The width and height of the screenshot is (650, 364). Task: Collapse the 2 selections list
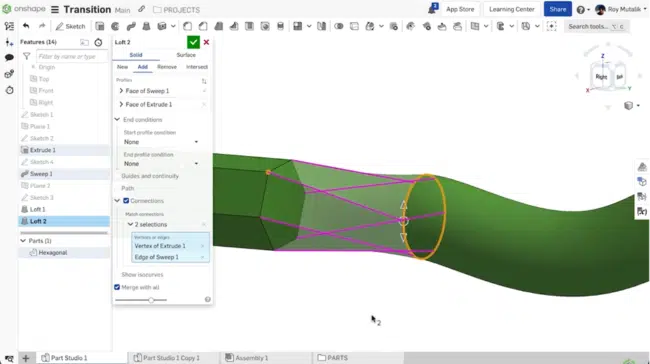pyautogui.click(x=130, y=224)
